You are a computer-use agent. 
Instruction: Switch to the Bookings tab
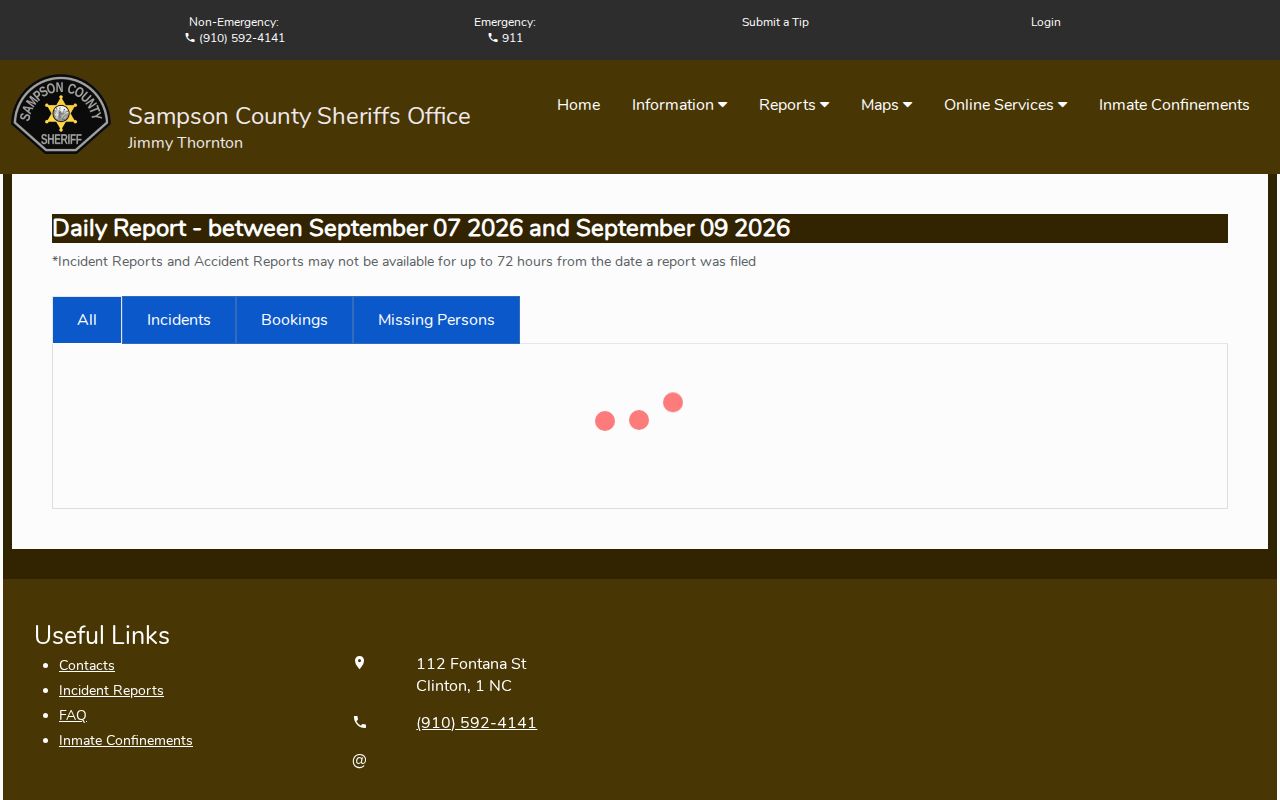tap(294, 320)
